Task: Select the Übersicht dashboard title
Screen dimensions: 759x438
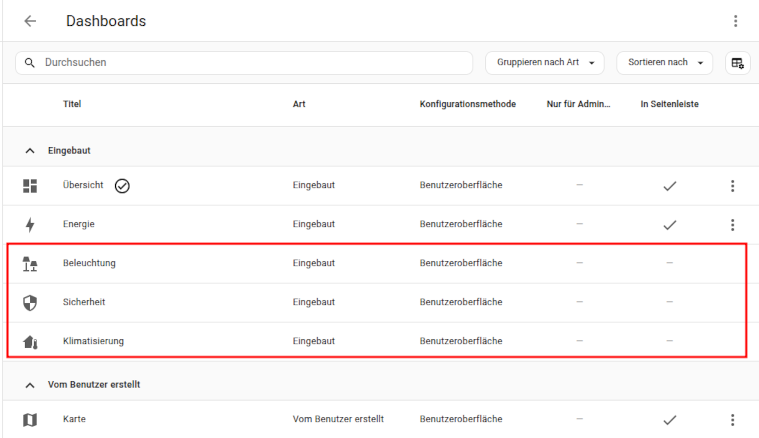Action: (83, 185)
